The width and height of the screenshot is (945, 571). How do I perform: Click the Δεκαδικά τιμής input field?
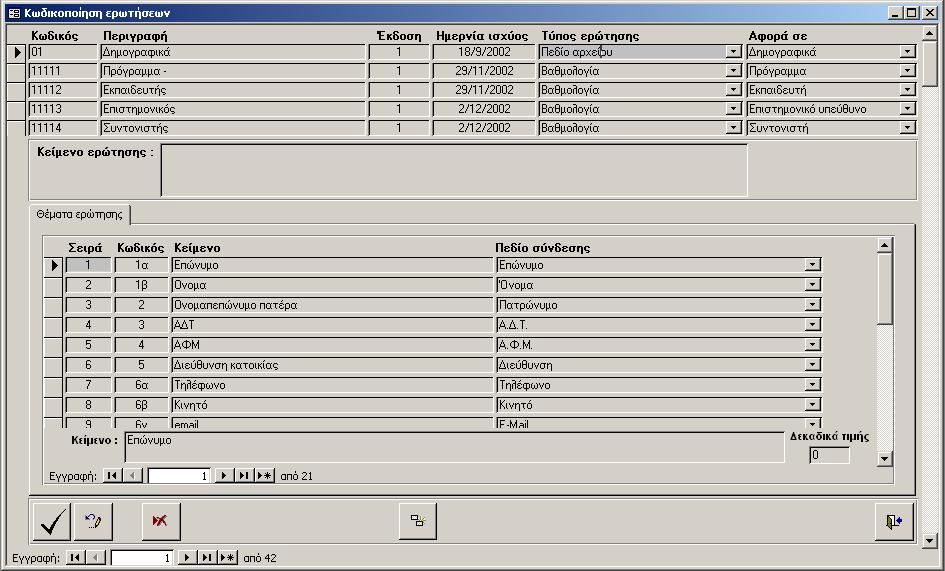coord(829,456)
